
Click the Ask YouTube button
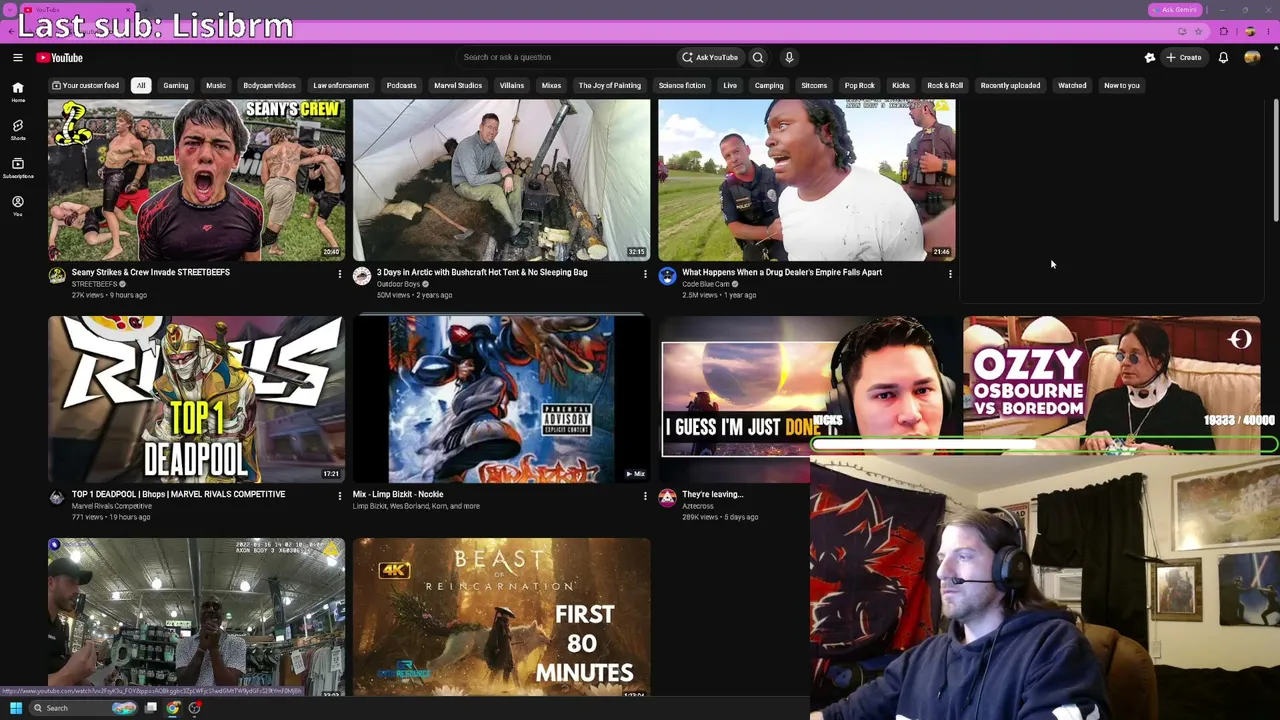click(x=710, y=58)
